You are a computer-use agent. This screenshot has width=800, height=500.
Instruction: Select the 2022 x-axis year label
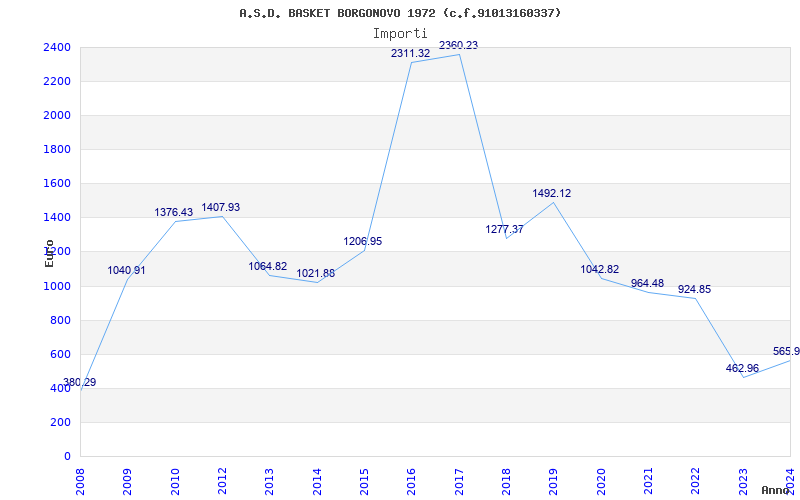(696, 481)
